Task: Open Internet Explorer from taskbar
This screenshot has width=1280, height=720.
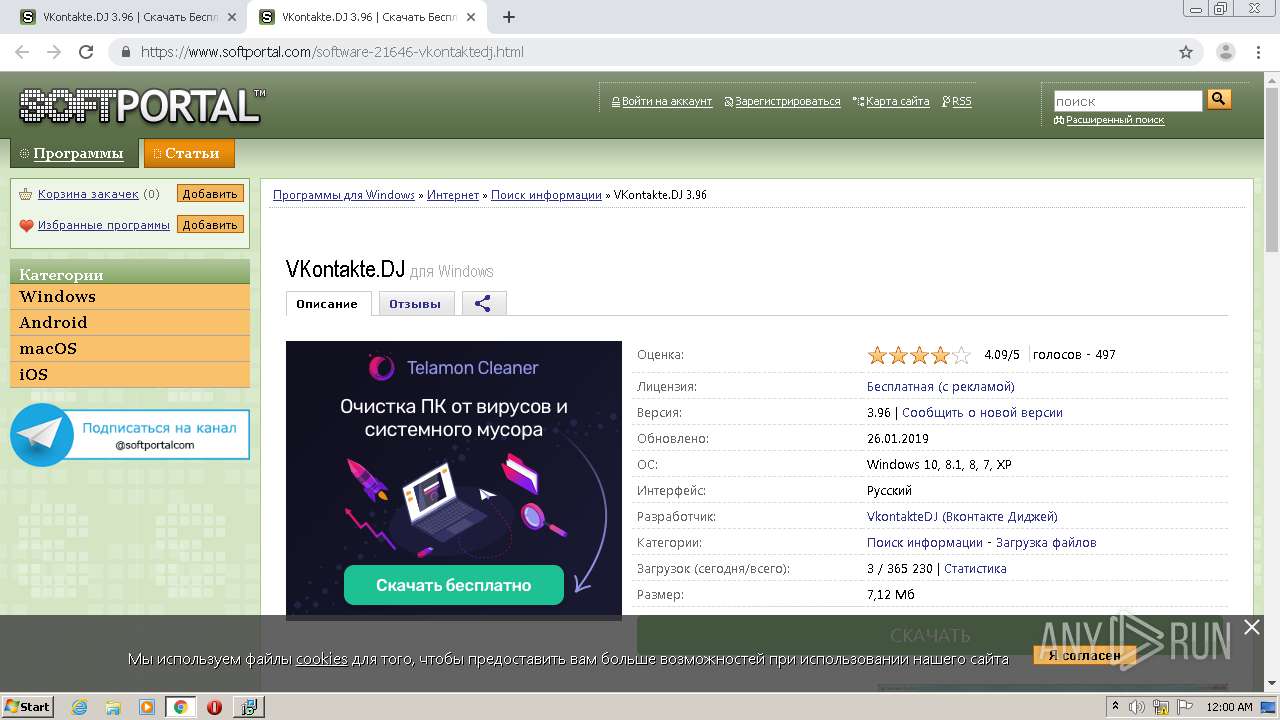Action: click(79, 707)
